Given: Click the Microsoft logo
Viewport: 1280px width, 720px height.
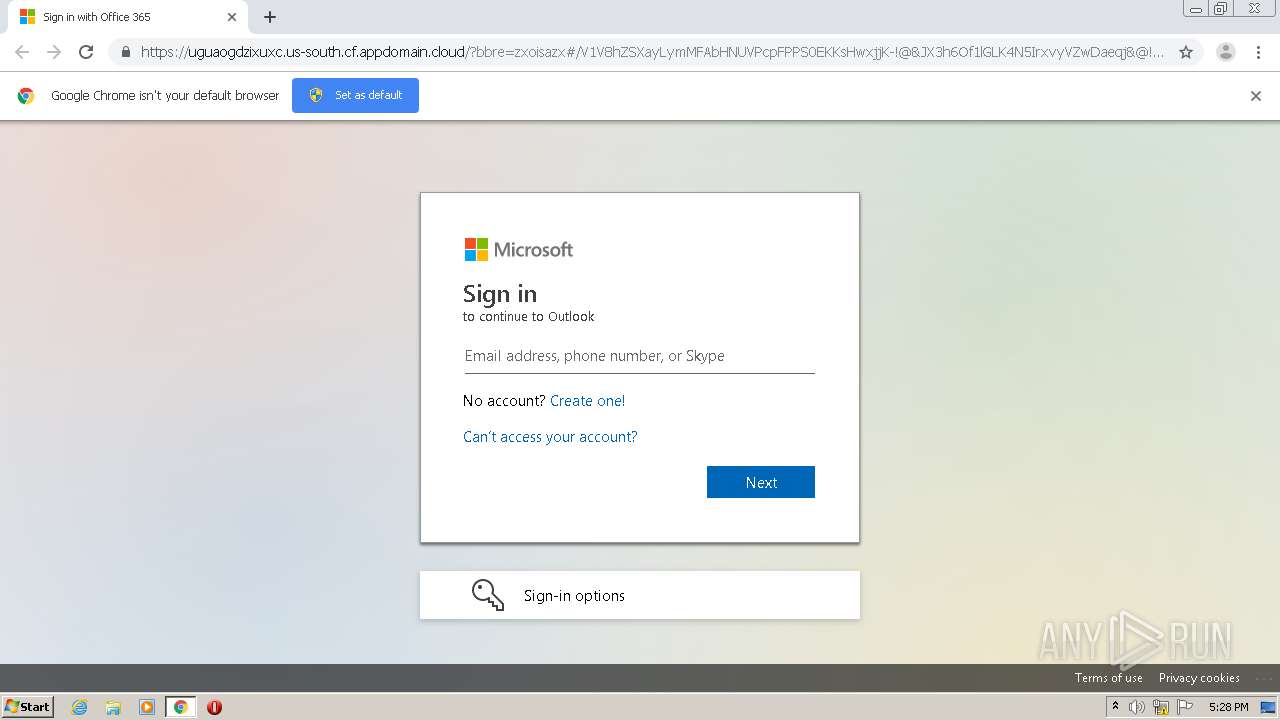Looking at the screenshot, I should pyautogui.click(x=518, y=250).
